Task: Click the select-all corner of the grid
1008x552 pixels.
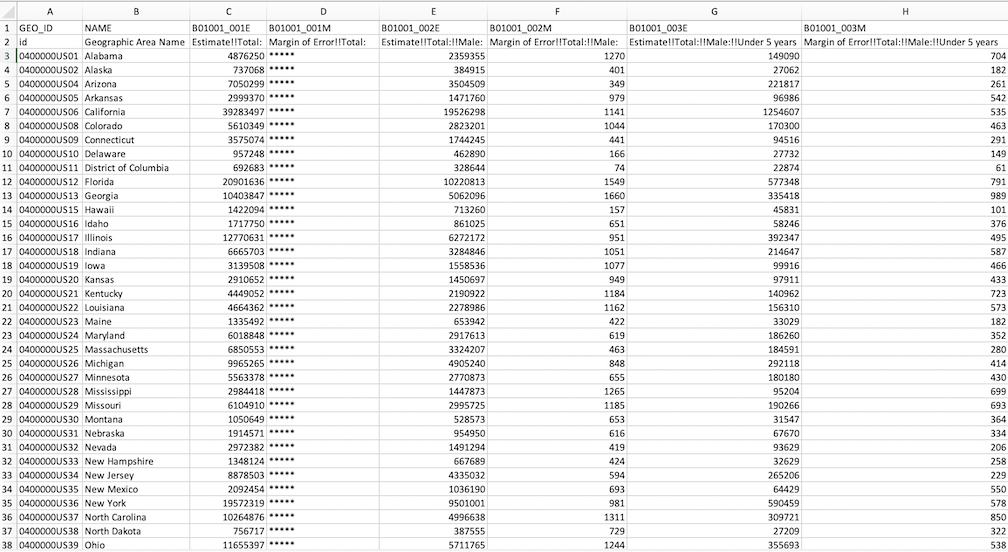Action: [8, 10]
